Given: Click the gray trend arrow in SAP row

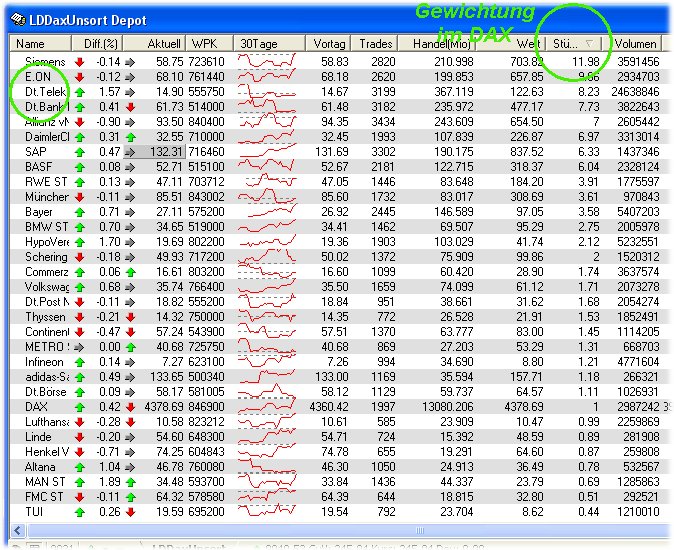Looking at the screenshot, I should click(130, 152).
